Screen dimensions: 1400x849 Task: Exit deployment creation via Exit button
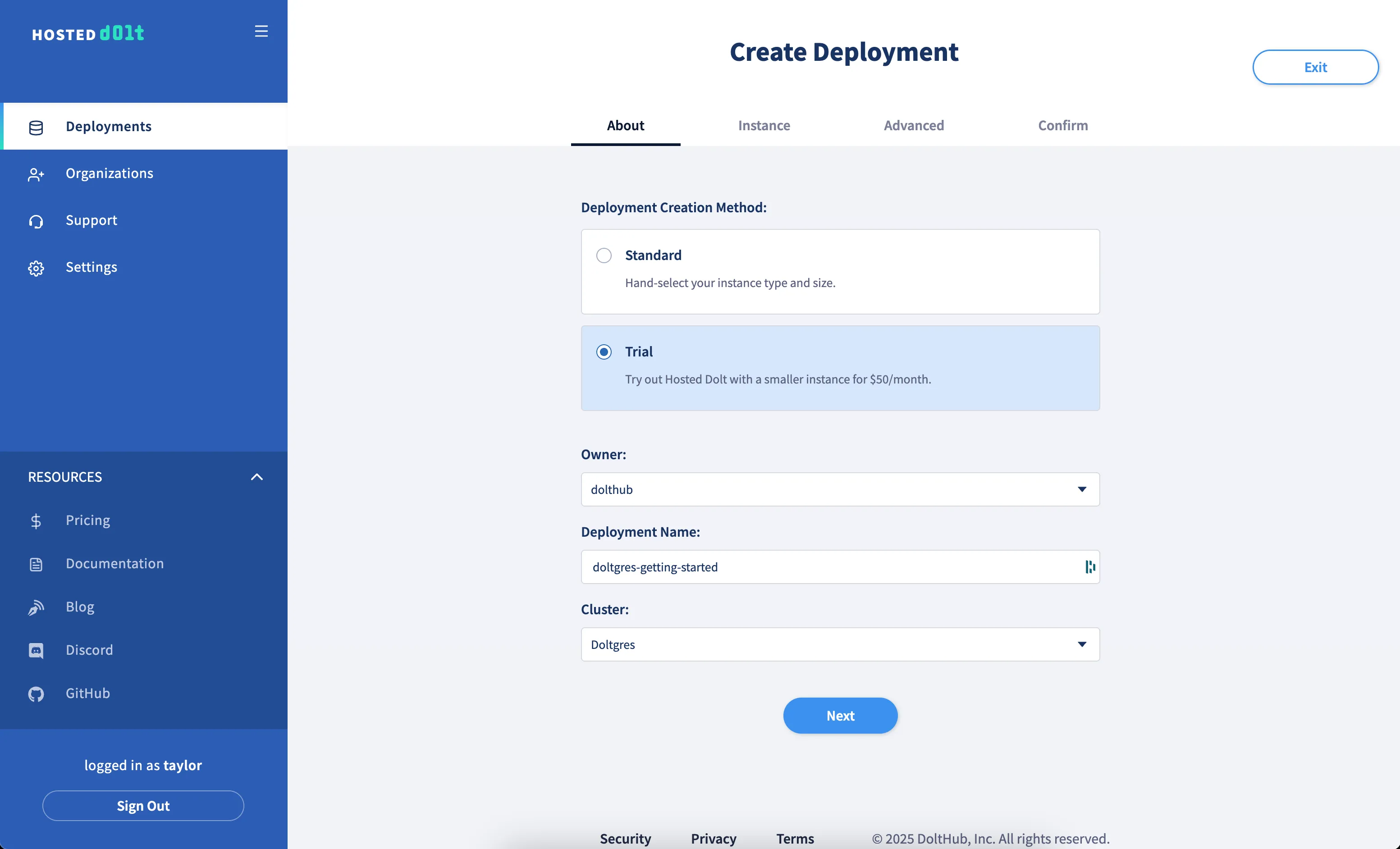click(x=1315, y=67)
